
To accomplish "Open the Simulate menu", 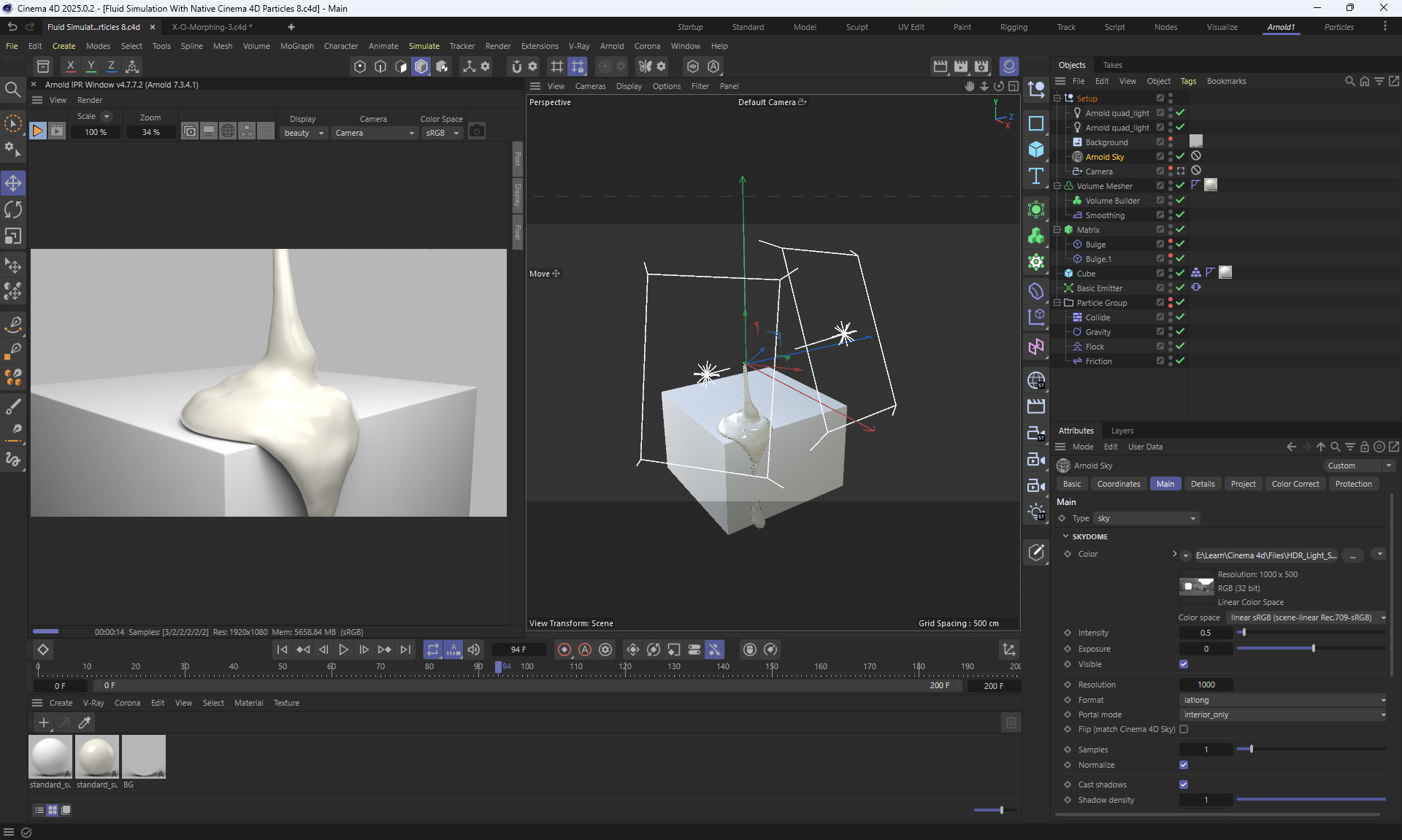I will [424, 46].
